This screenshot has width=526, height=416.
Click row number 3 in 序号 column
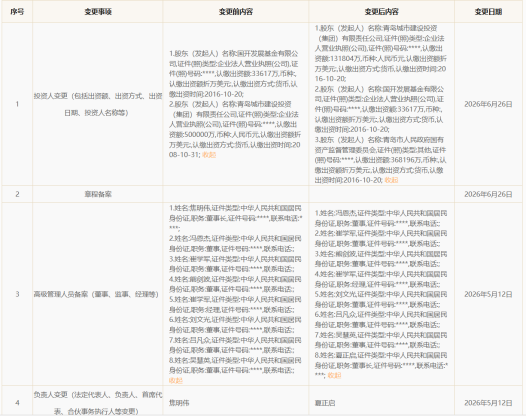(17, 294)
